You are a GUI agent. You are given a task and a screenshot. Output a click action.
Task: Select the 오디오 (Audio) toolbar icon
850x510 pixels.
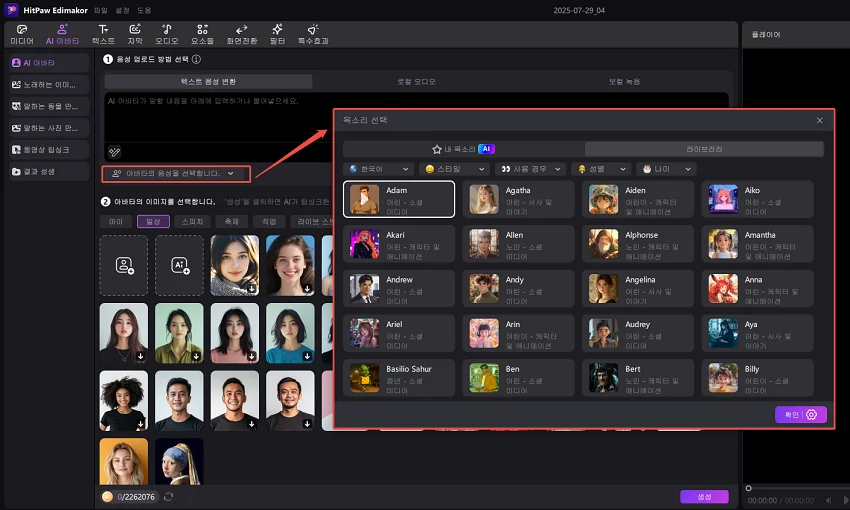168,34
